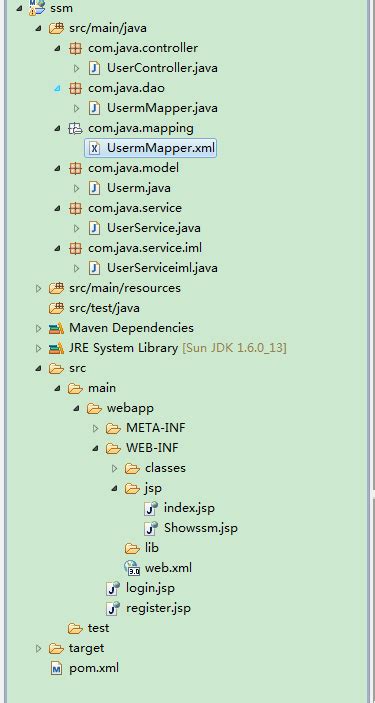Collapse the WEB-INF folder
375x703 pixels.
[96, 448]
